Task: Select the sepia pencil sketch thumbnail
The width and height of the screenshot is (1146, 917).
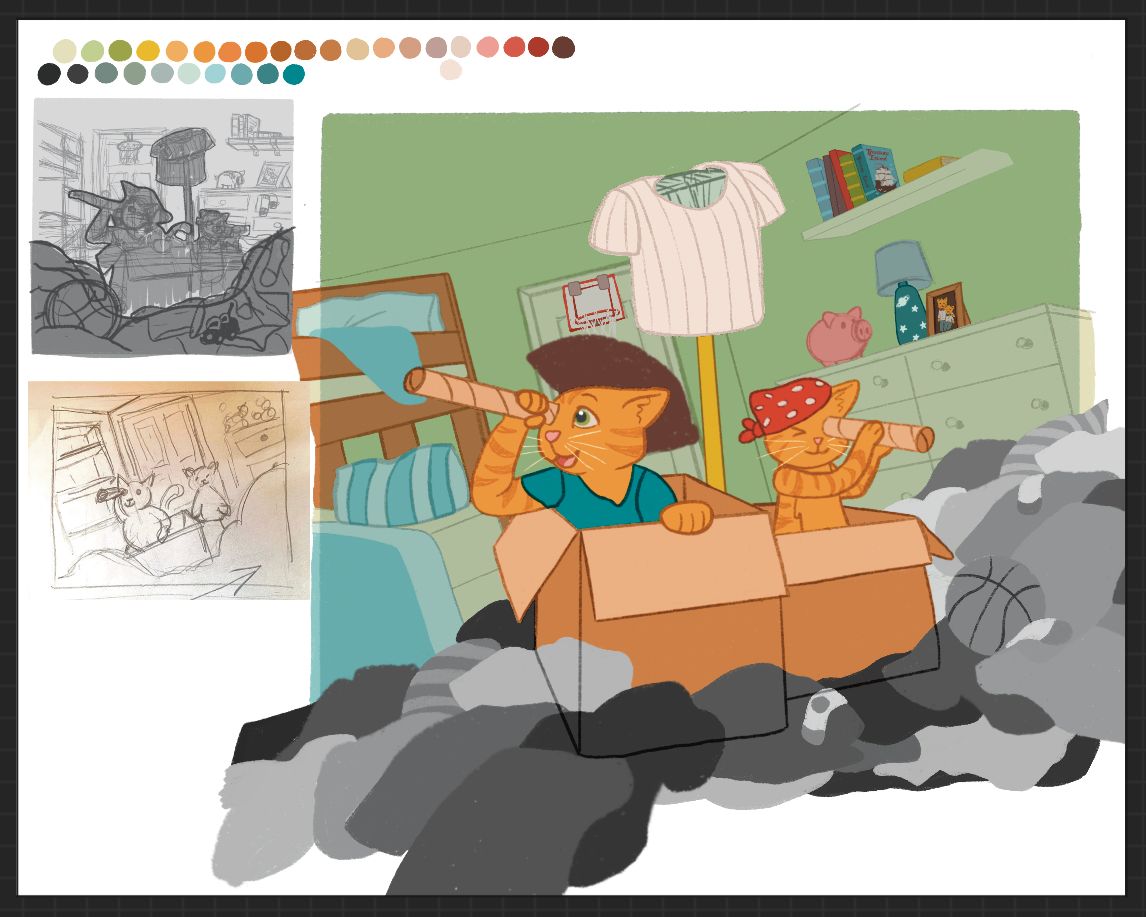Action: coord(168,490)
